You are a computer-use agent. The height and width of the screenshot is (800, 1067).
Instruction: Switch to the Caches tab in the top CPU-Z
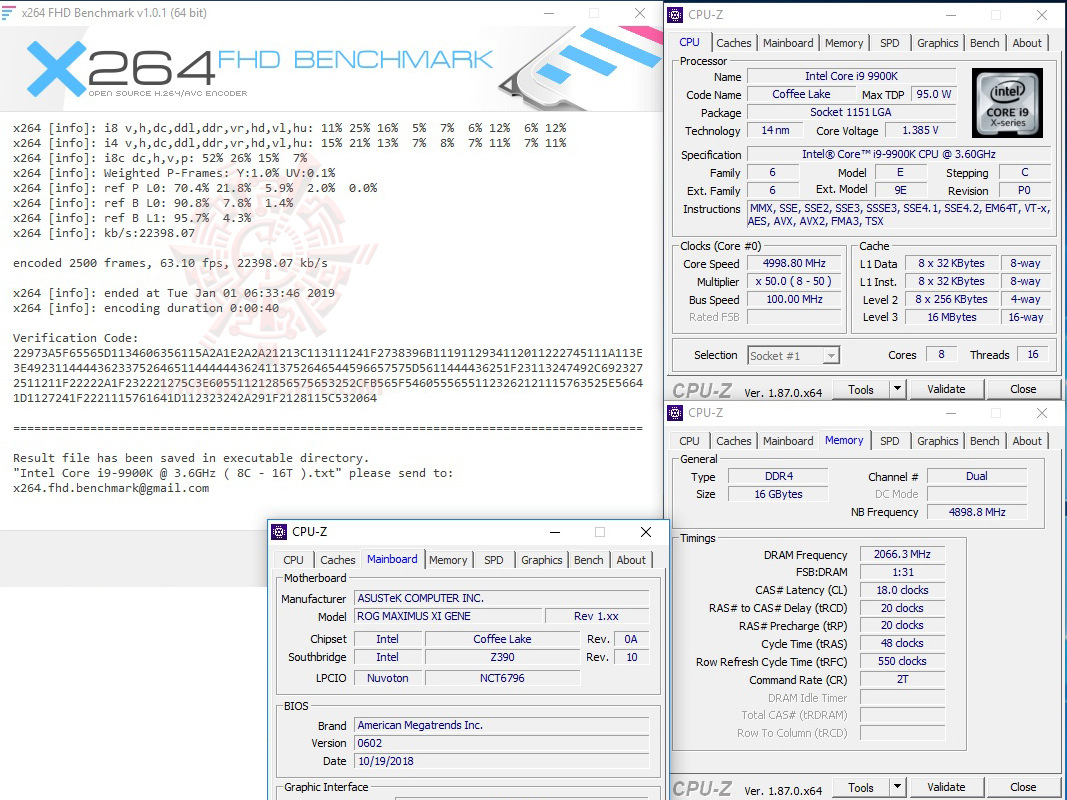pyautogui.click(x=734, y=42)
